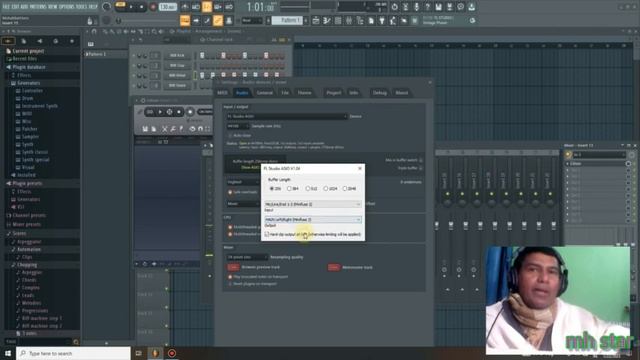Click the Windows Start button
Image resolution: width=640 pixels, height=360 pixels.
coord(8,353)
